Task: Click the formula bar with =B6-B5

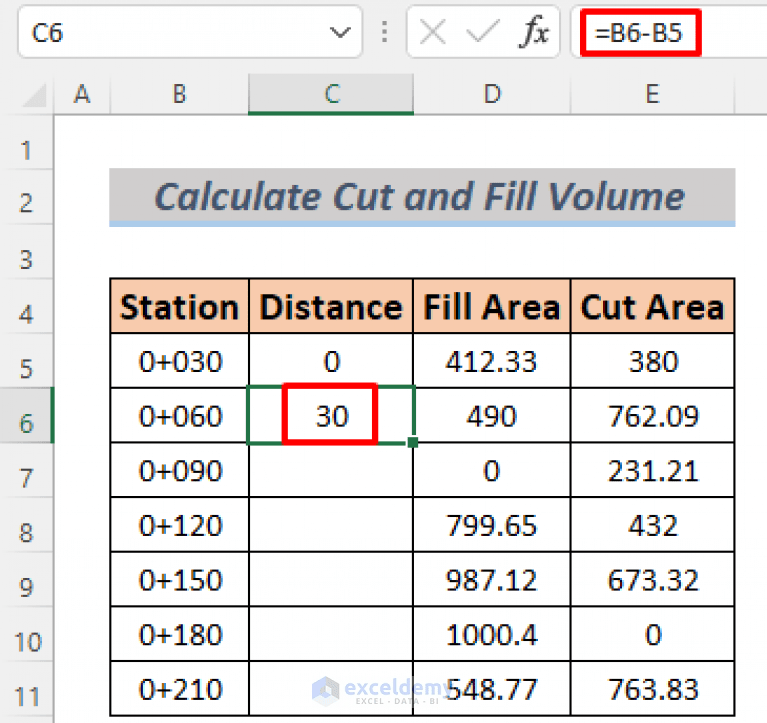Action: (x=669, y=32)
